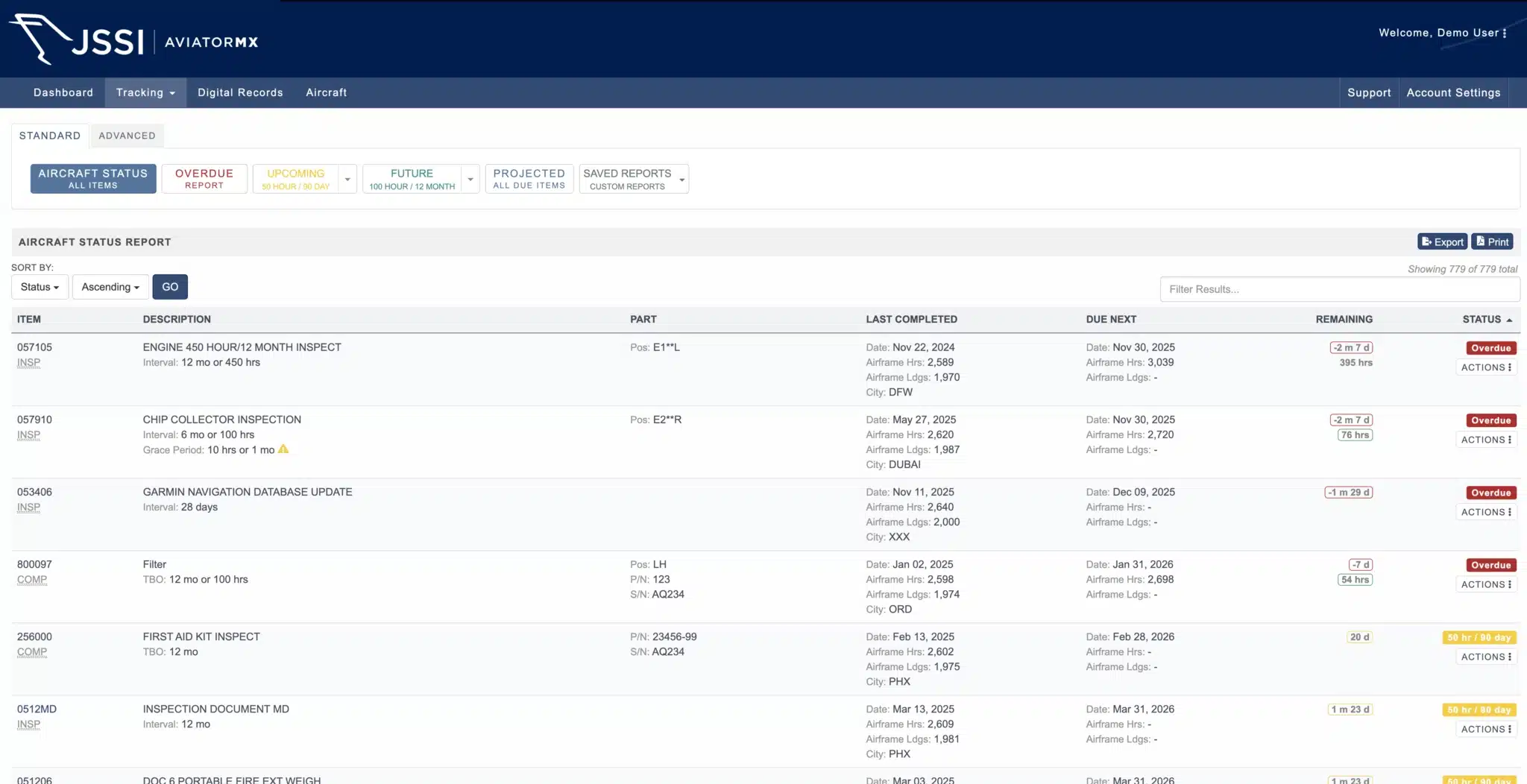Open ACTIONS menu for Chip Collector Inspection
Image resolution: width=1527 pixels, height=784 pixels.
tap(1486, 440)
